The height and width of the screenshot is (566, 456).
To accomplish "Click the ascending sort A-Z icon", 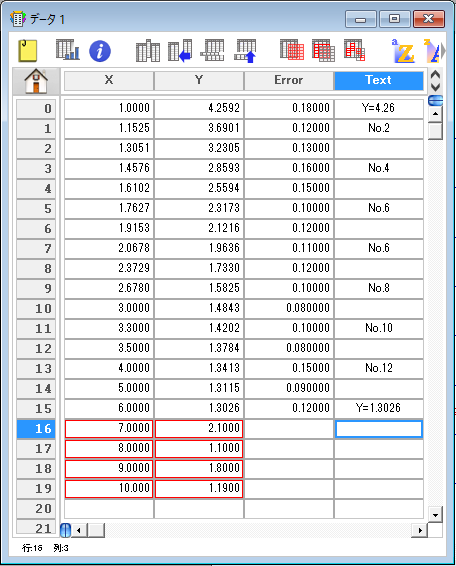I will click(x=403, y=51).
